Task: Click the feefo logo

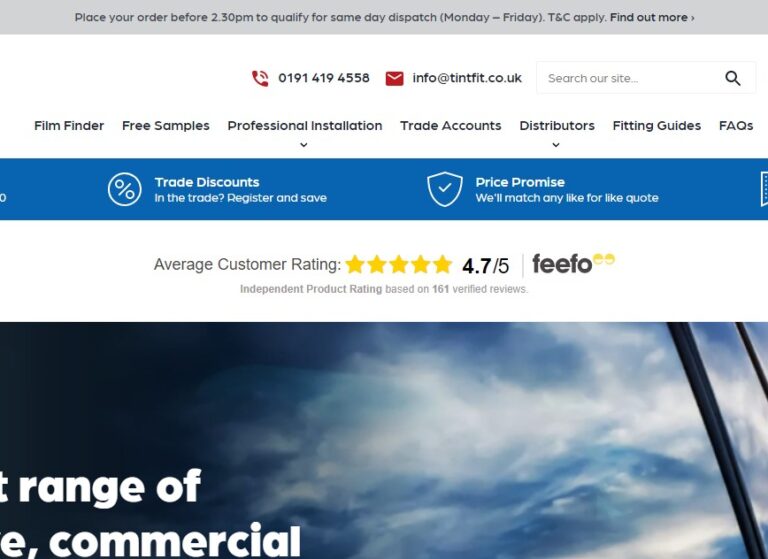Action: click(573, 264)
